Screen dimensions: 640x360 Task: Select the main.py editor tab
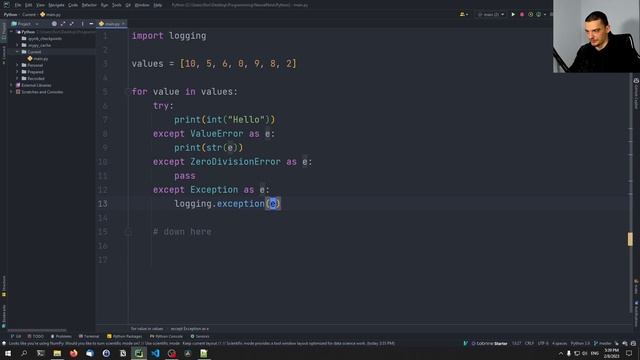pos(111,24)
